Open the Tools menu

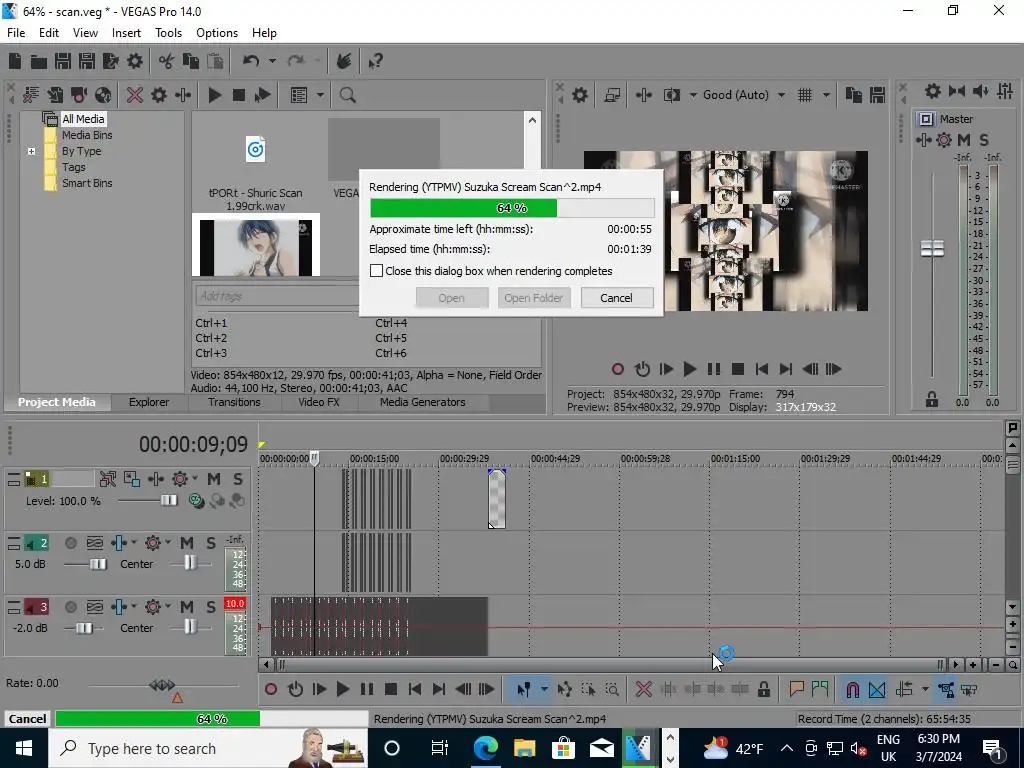tap(168, 33)
